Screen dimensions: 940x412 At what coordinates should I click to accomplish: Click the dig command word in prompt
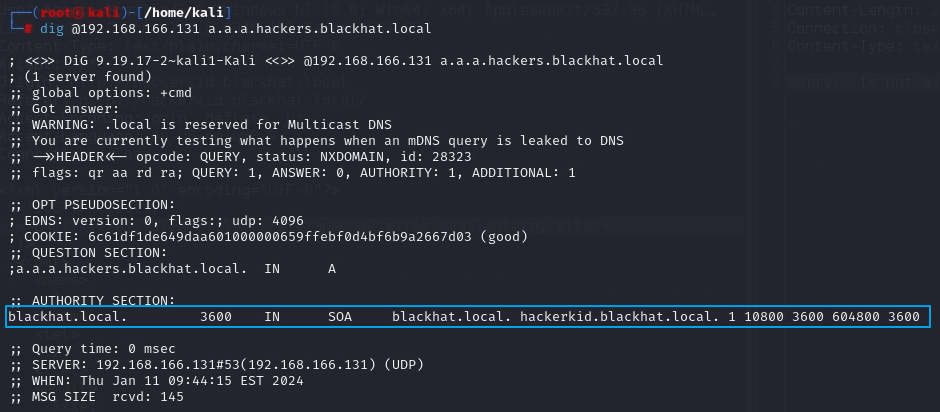coord(52,28)
